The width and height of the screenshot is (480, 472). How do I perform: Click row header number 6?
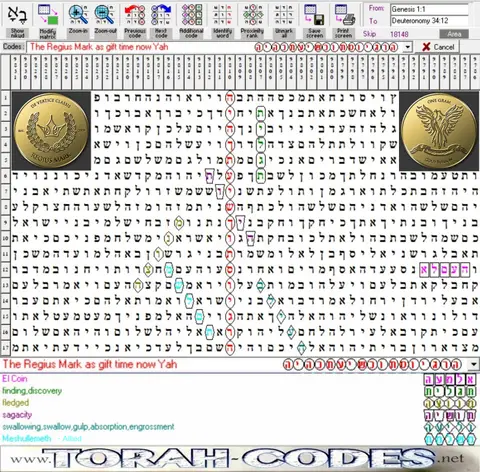click(x=6, y=176)
